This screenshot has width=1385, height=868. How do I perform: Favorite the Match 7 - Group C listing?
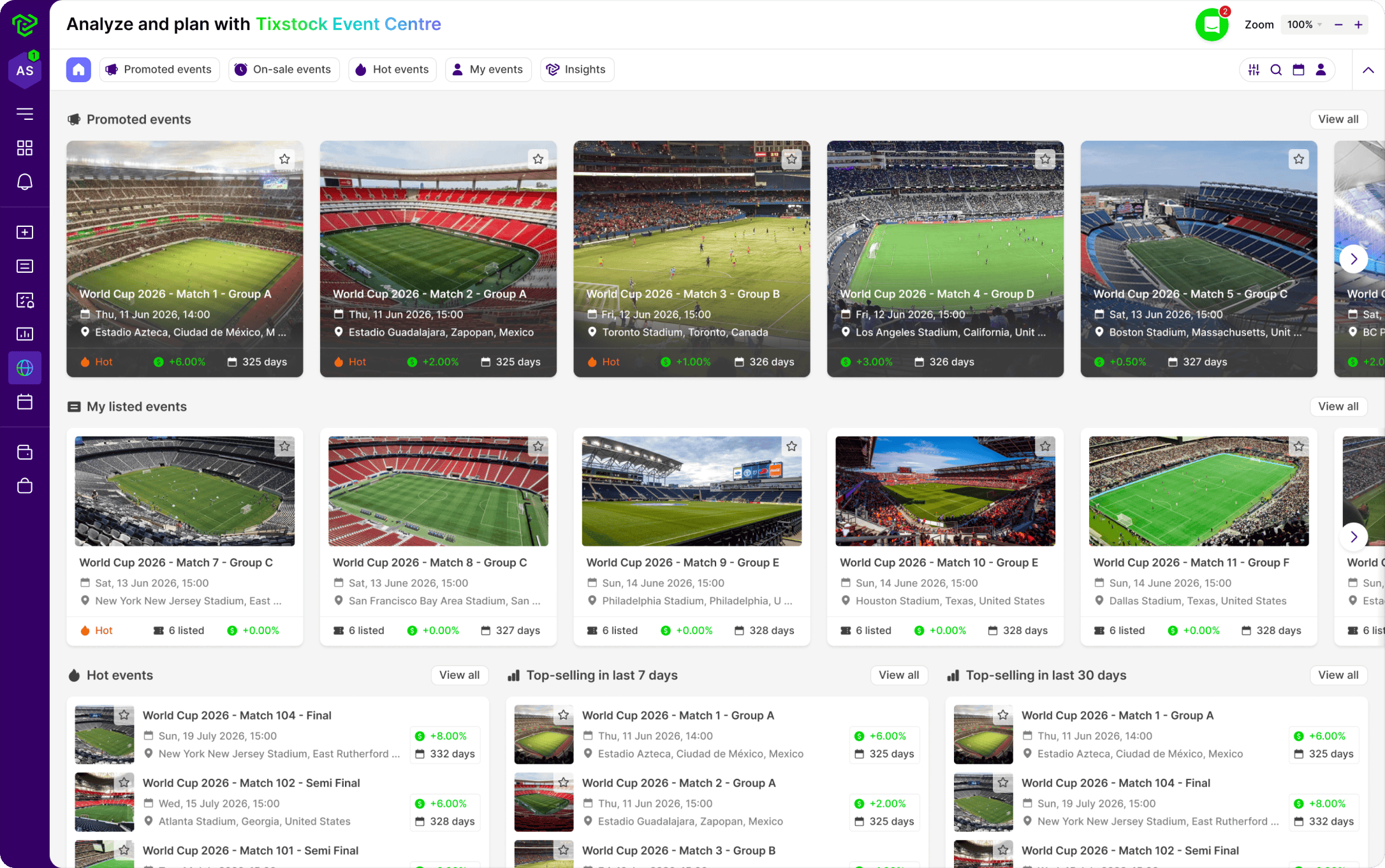click(x=284, y=446)
